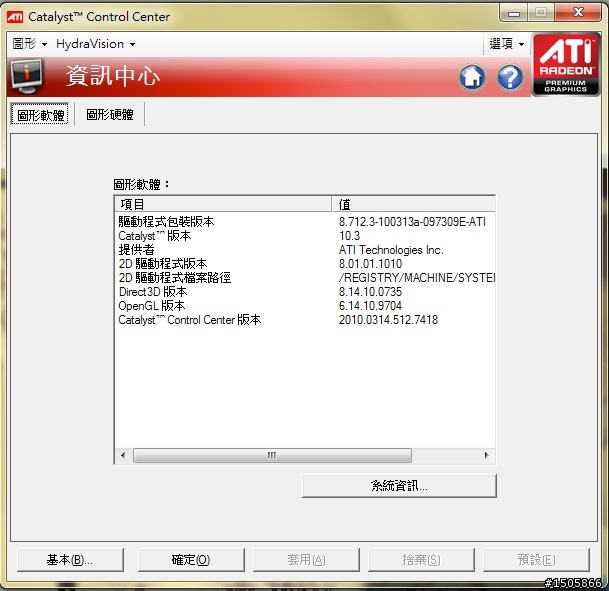The width and height of the screenshot is (609, 591).
Task: Click the ATI Radeon Premium Graphics logo
Action: [566, 64]
